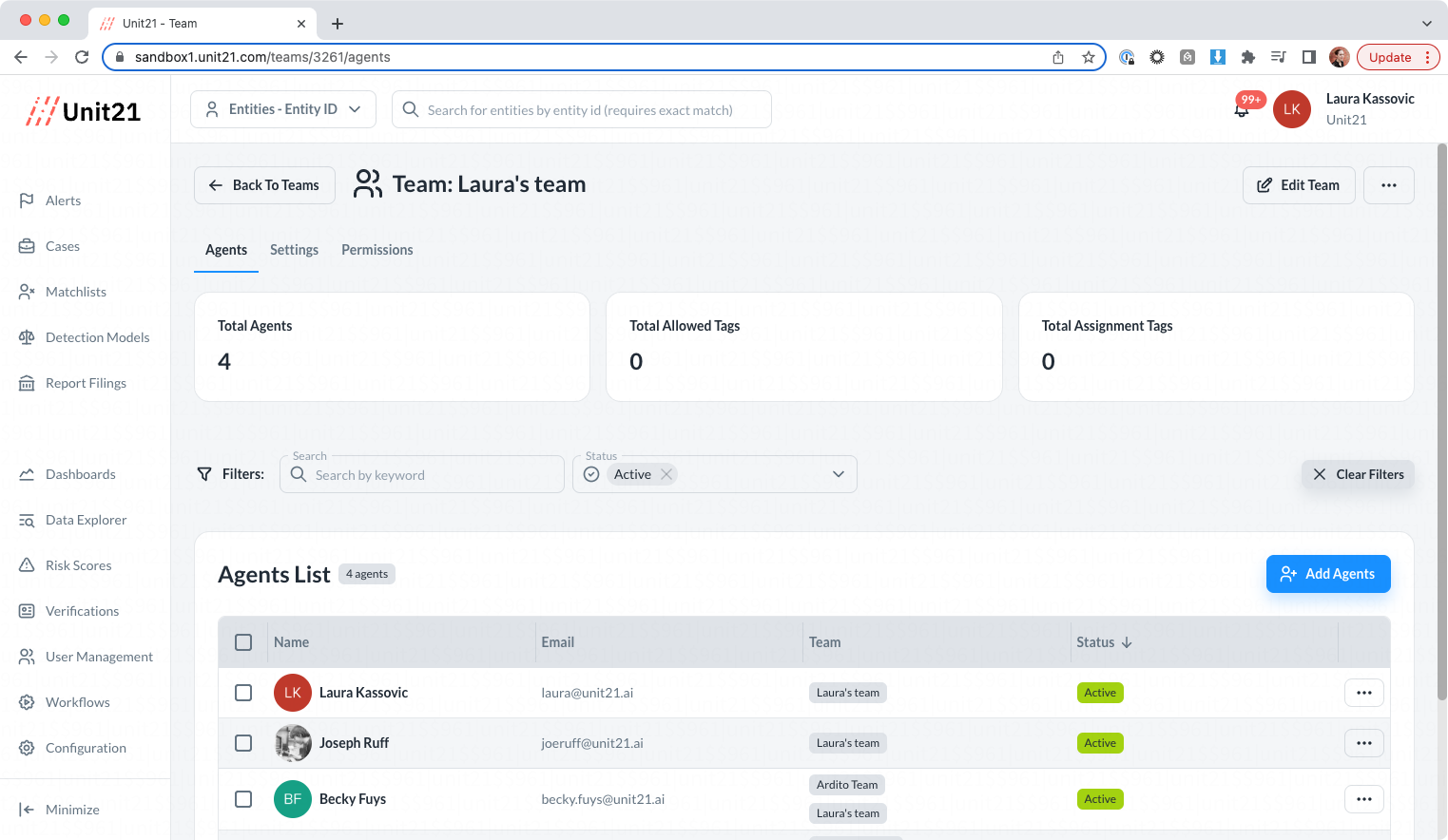Switch to the Permissions tab
The image size is (1448, 840).
coord(377,250)
